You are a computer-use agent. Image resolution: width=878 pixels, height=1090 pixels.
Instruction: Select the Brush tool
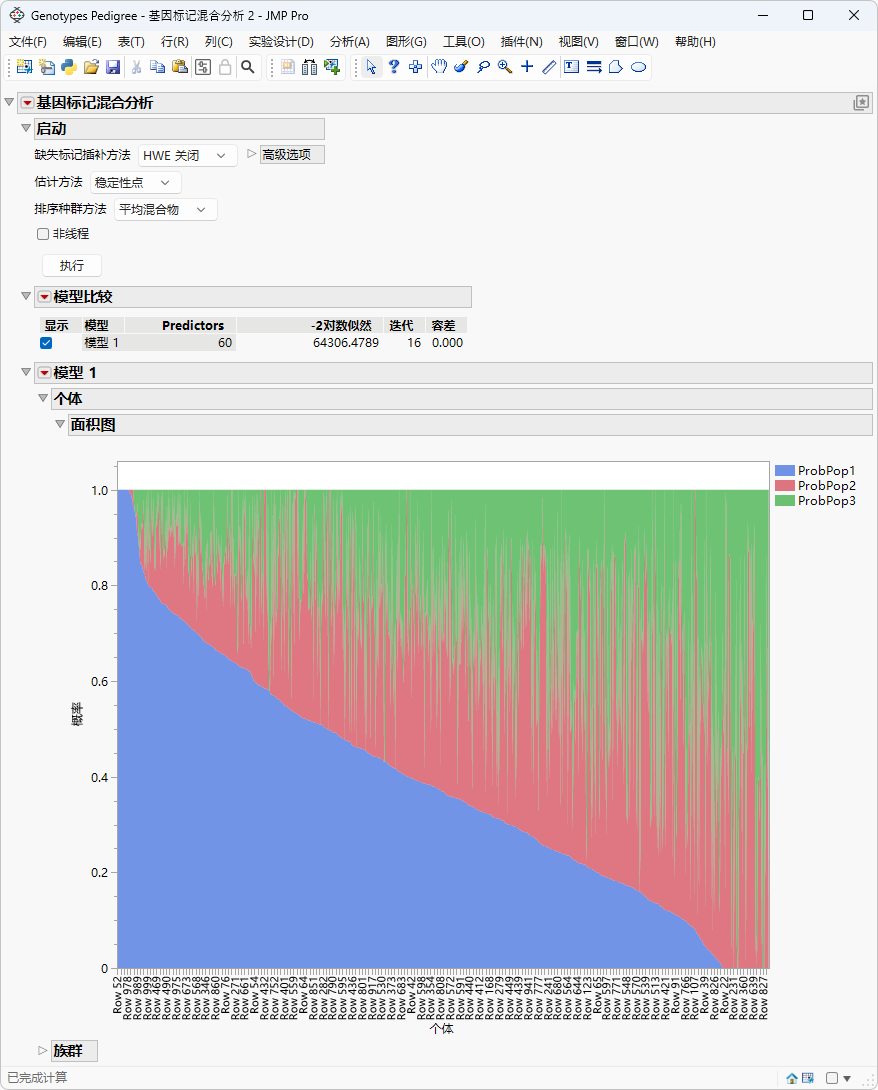[x=460, y=67]
